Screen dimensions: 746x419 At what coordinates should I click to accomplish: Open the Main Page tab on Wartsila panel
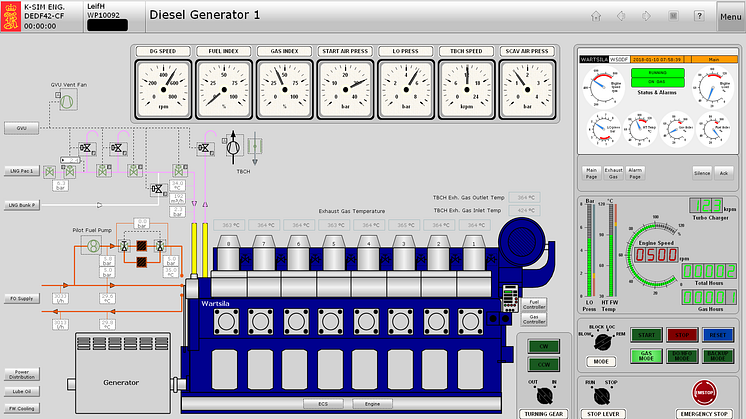pyautogui.click(x=591, y=173)
